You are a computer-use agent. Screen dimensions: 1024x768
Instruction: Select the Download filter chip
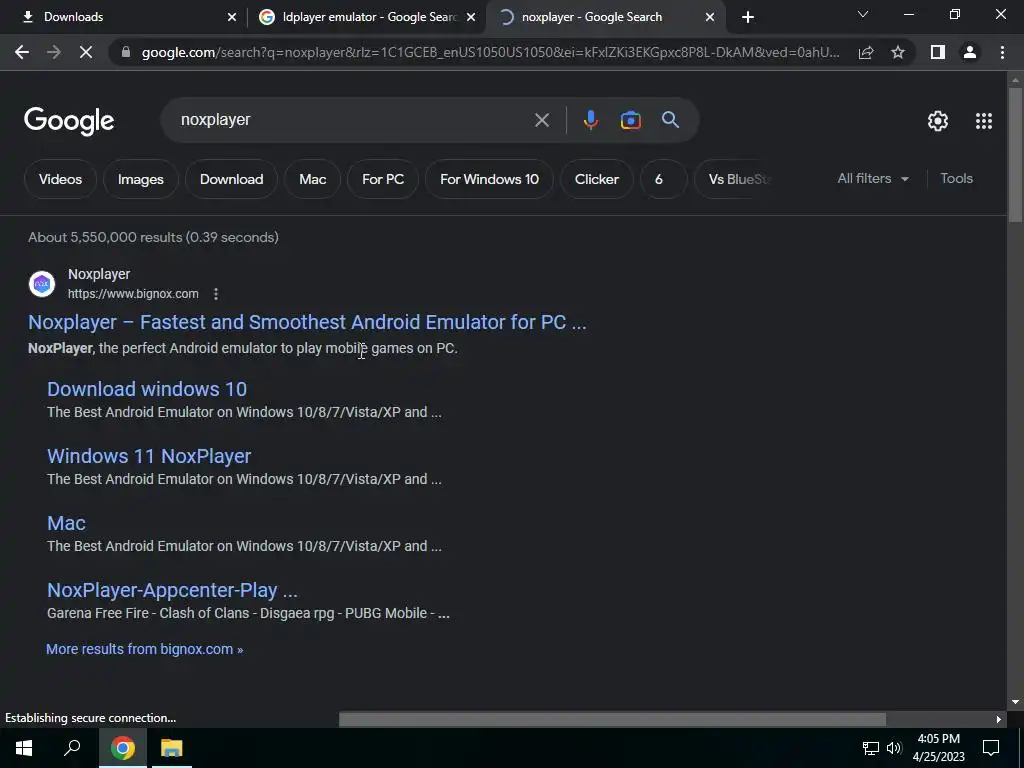231,179
